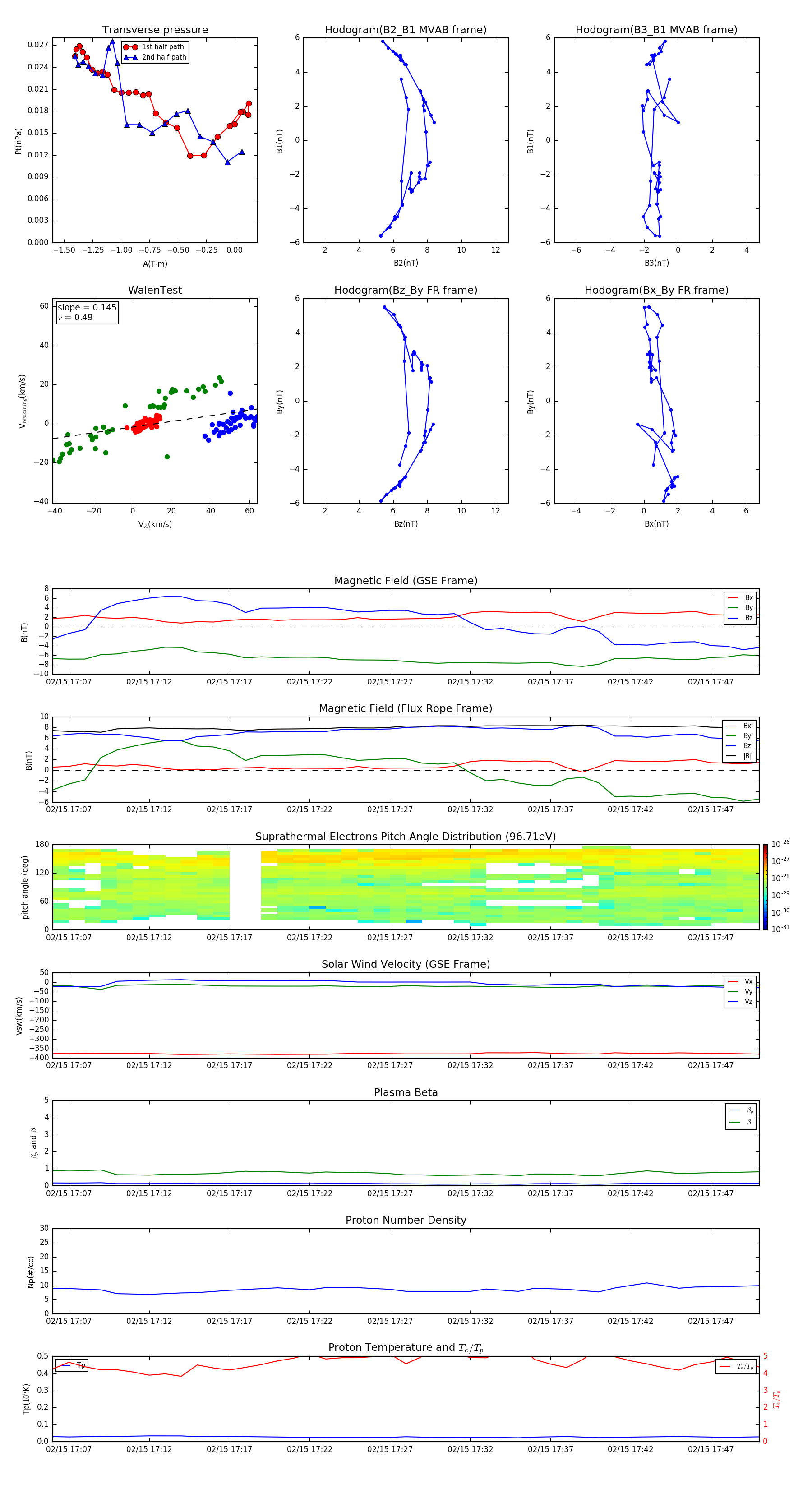Click the "Tp(10^6K)" axis label
This screenshot has height=1489, width=812.
(26, 1399)
